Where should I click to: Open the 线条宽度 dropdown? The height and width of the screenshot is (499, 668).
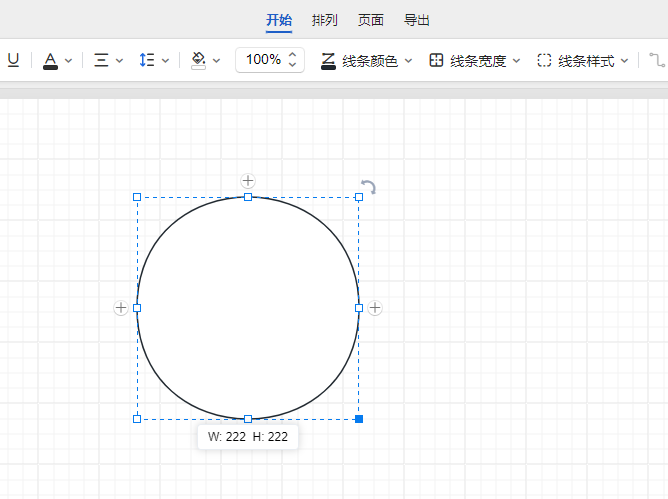click(516, 61)
